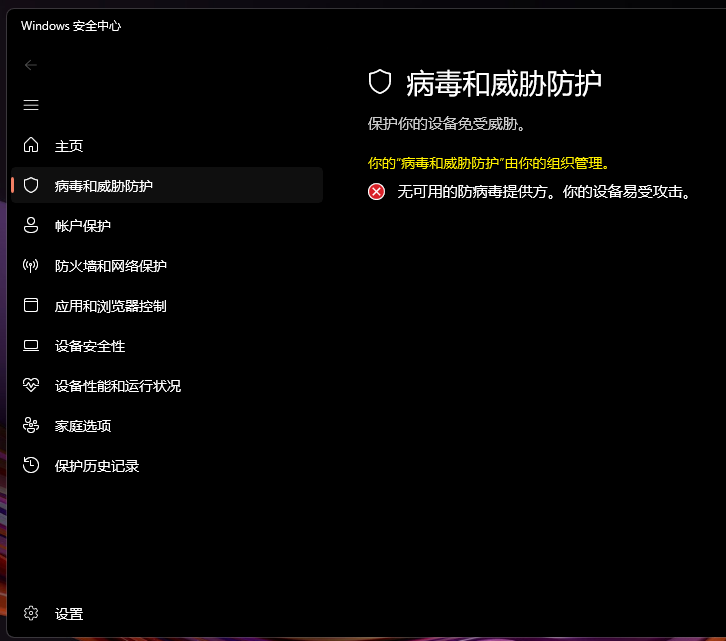This screenshot has width=726, height=641.
Task: Go to the 主页 navigation item
Action: pyautogui.click(x=69, y=146)
